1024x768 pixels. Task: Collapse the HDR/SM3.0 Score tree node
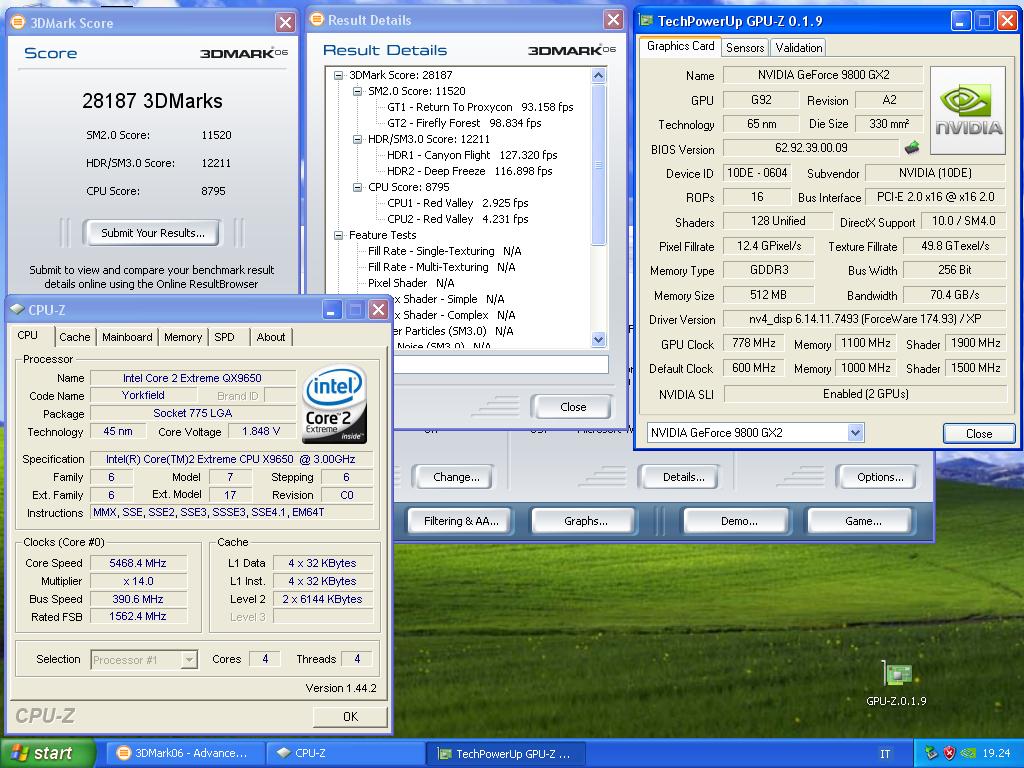coord(357,139)
